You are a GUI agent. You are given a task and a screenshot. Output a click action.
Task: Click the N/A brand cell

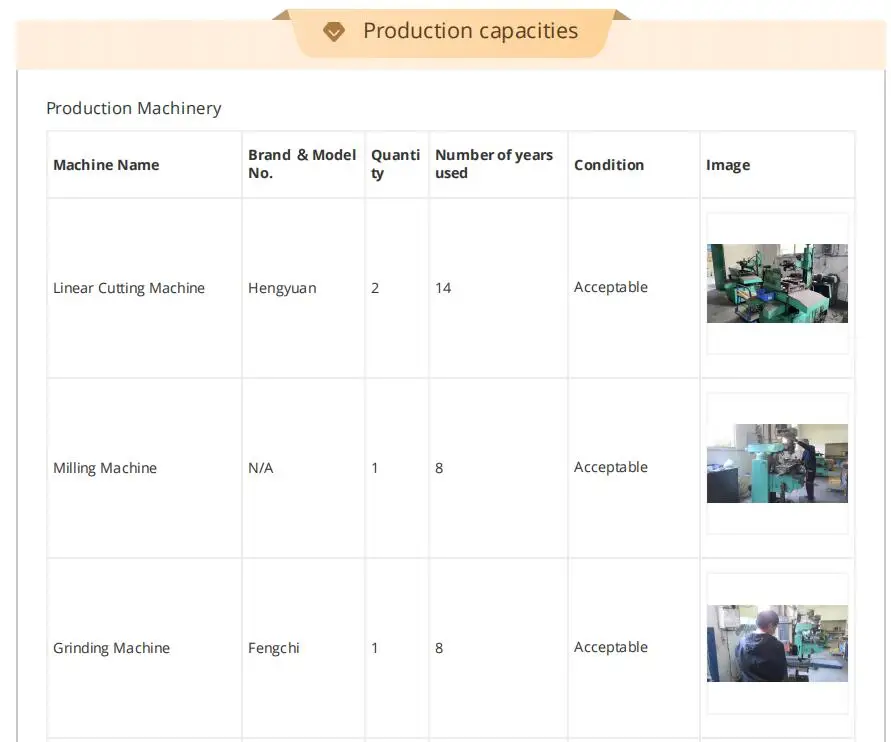tap(261, 468)
